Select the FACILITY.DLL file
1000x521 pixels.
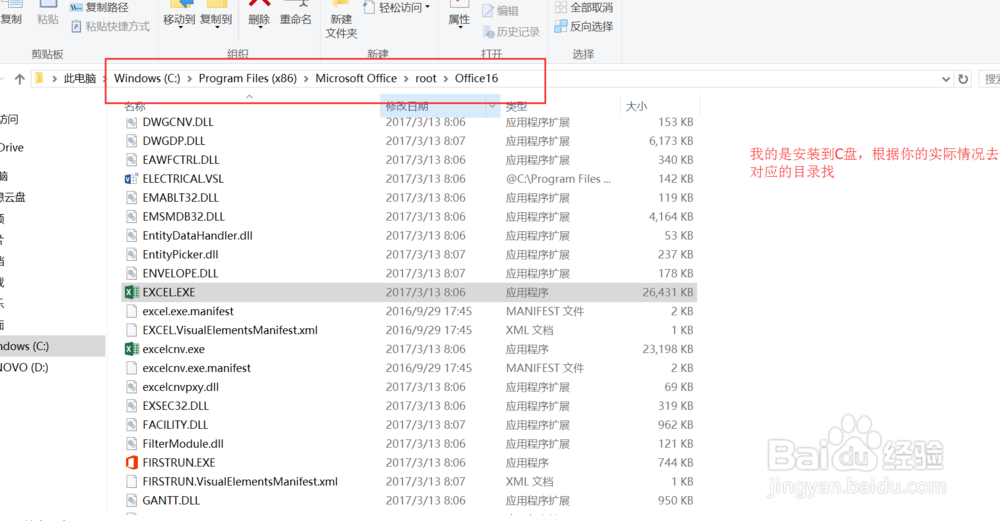pos(175,425)
